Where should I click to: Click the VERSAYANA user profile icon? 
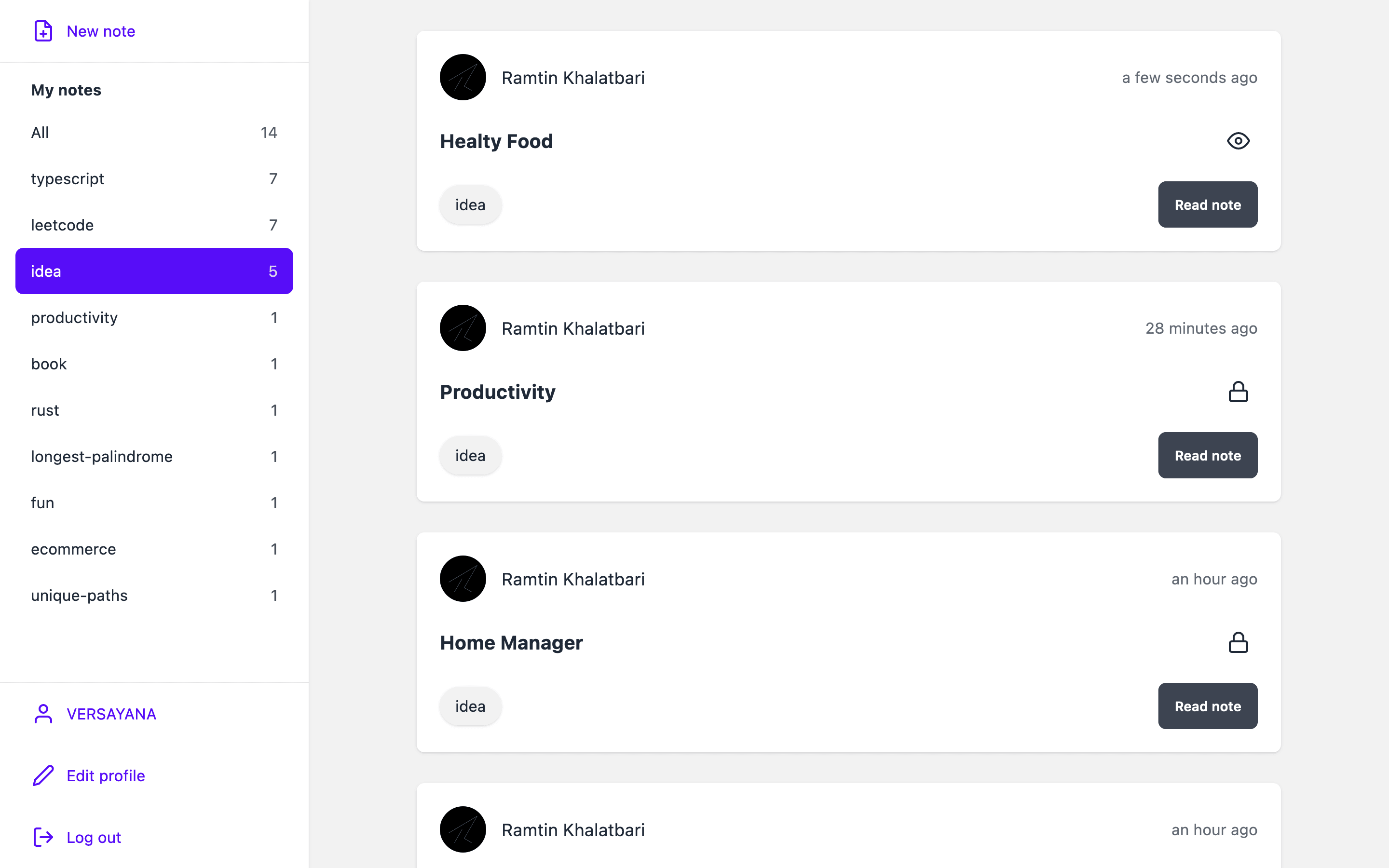tap(42, 714)
